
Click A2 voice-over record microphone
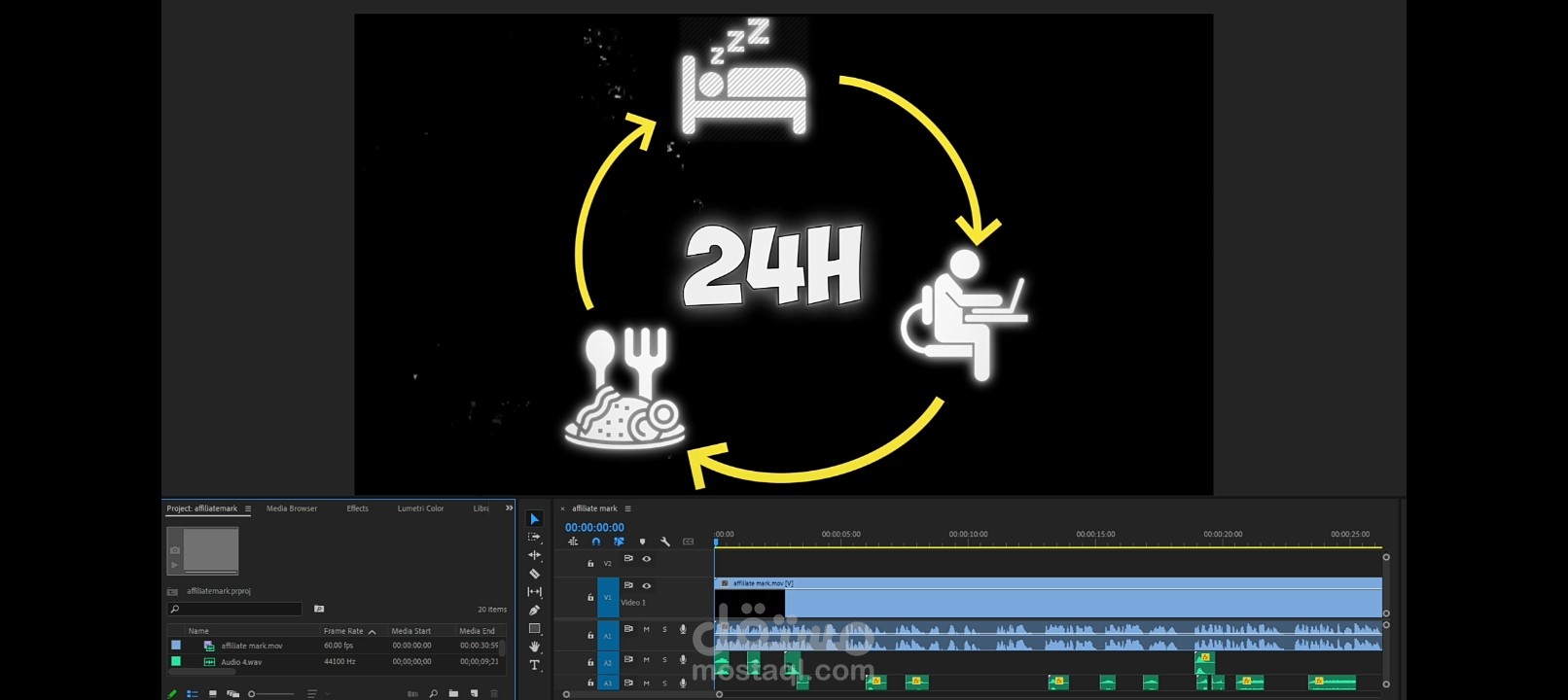click(x=683, y=660)
